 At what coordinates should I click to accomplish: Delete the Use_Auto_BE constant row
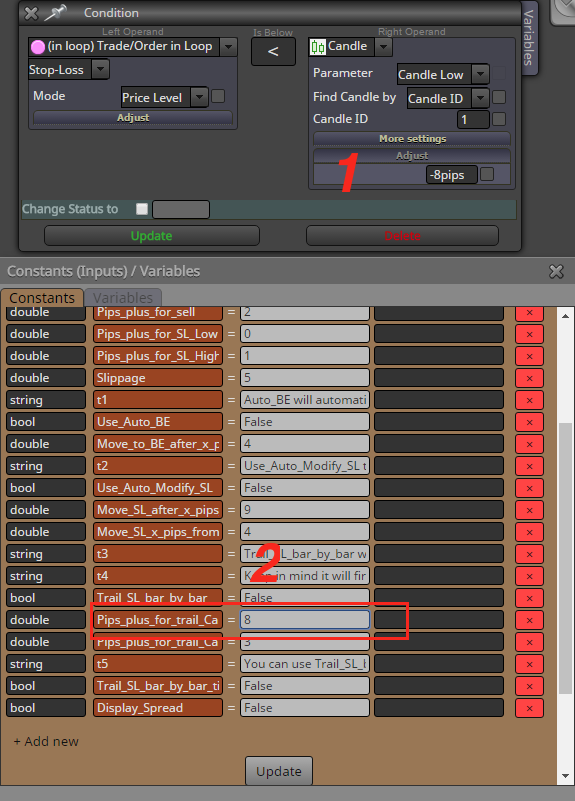(x=529, y=422)
